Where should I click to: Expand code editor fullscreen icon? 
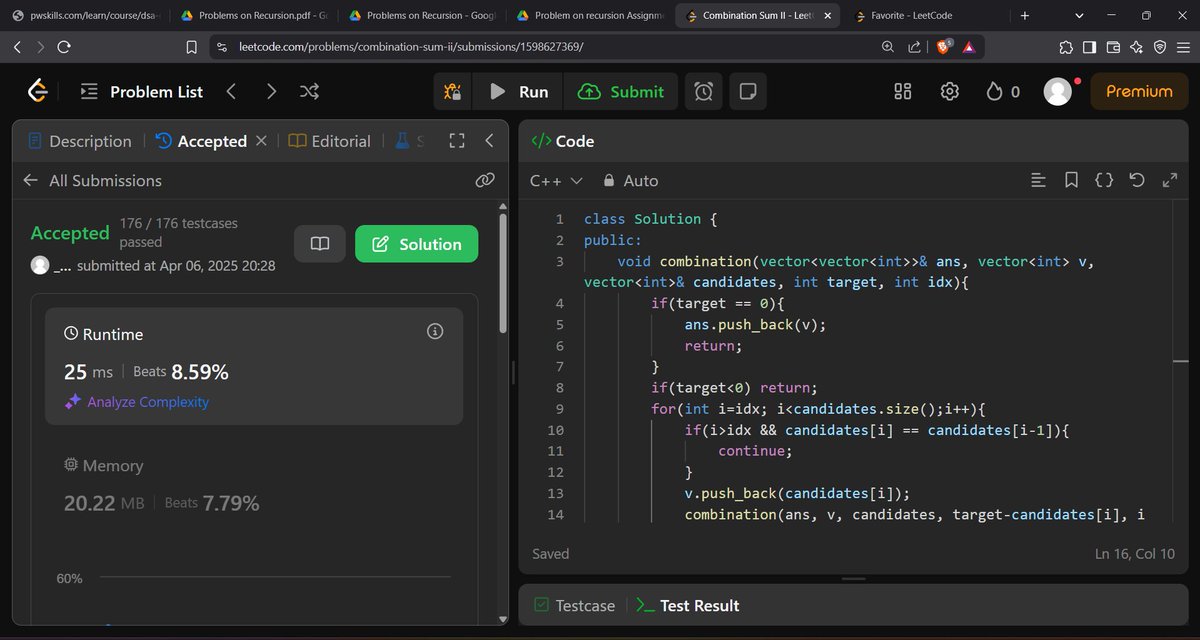pyautogui.click(x=1170, y=181)
